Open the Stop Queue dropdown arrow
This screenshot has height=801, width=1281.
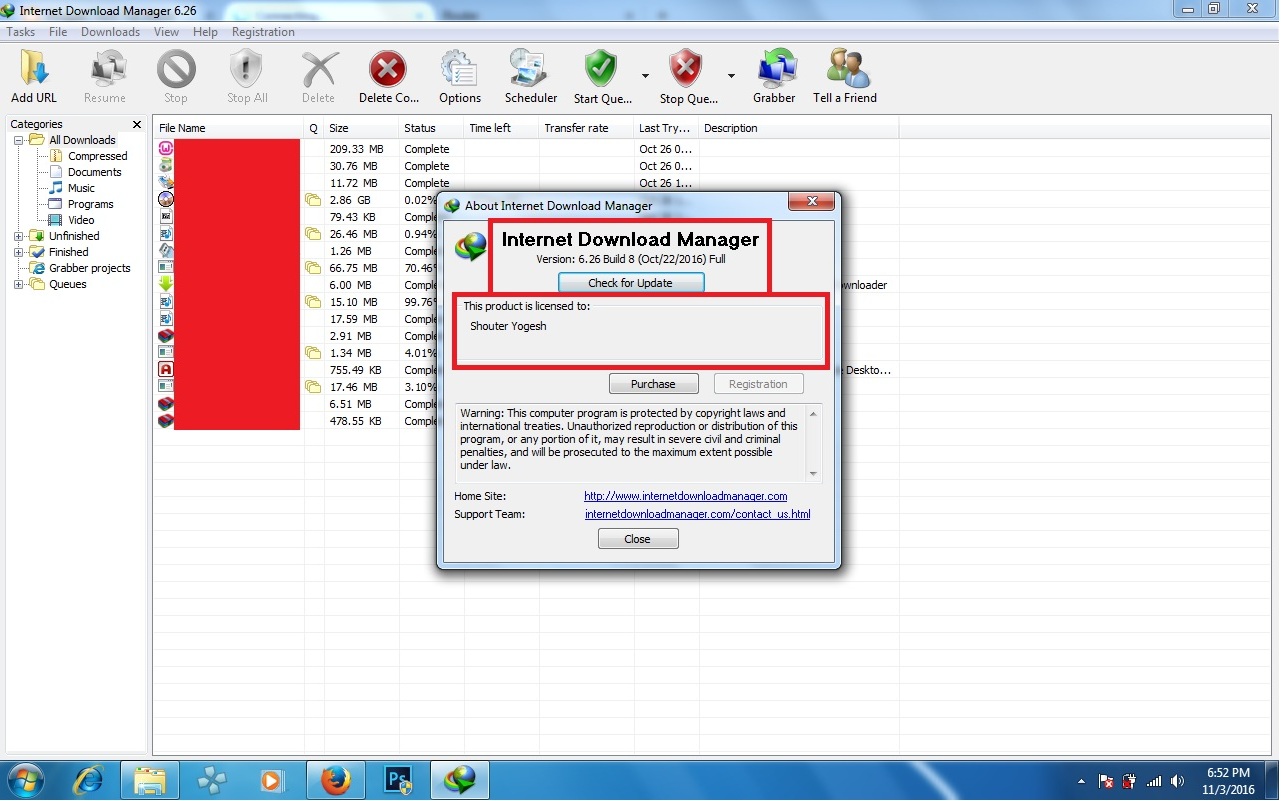(x=731, y=76)
